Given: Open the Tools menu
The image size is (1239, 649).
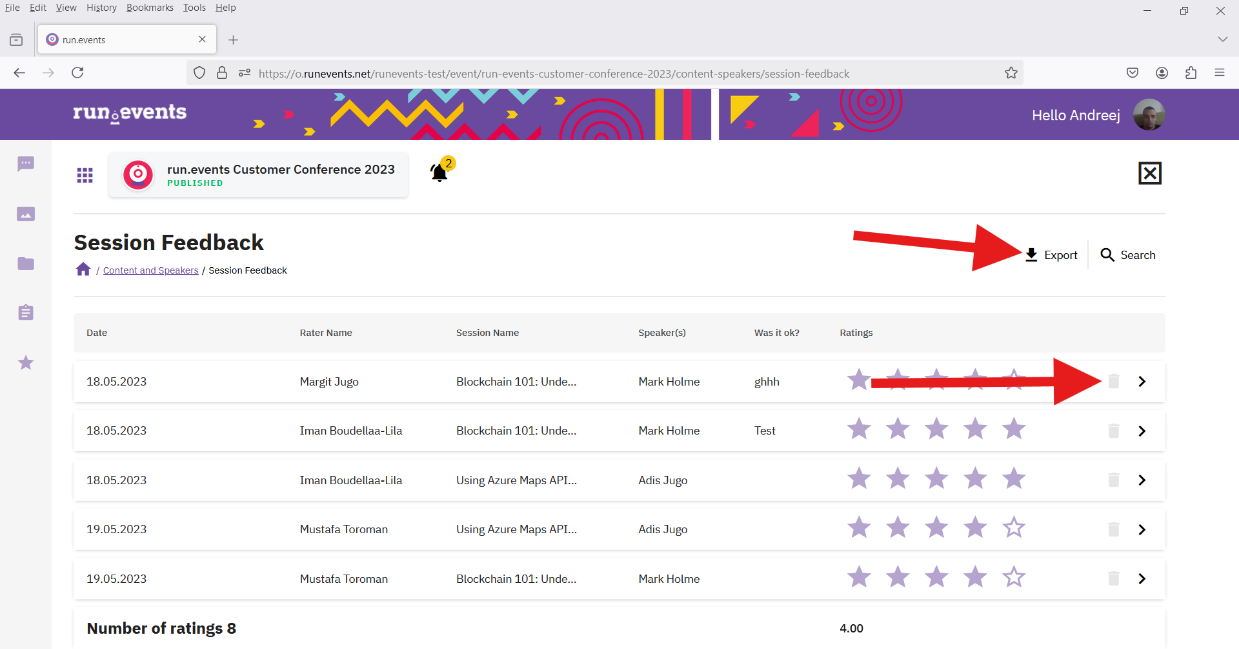Looking at the screenshot, I should [194, 8].
